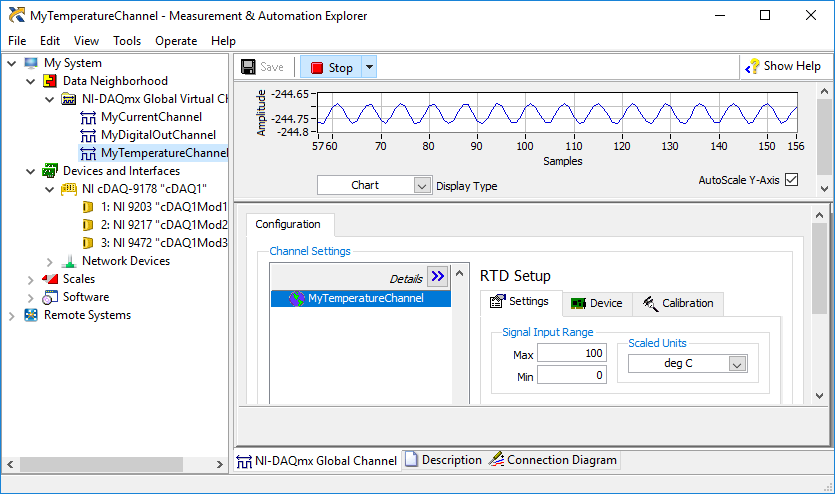Image resolution: width=835 pixels, height=494 pixels.
Task: Expand the Remote Systems tree node
Action: [12, 316]
